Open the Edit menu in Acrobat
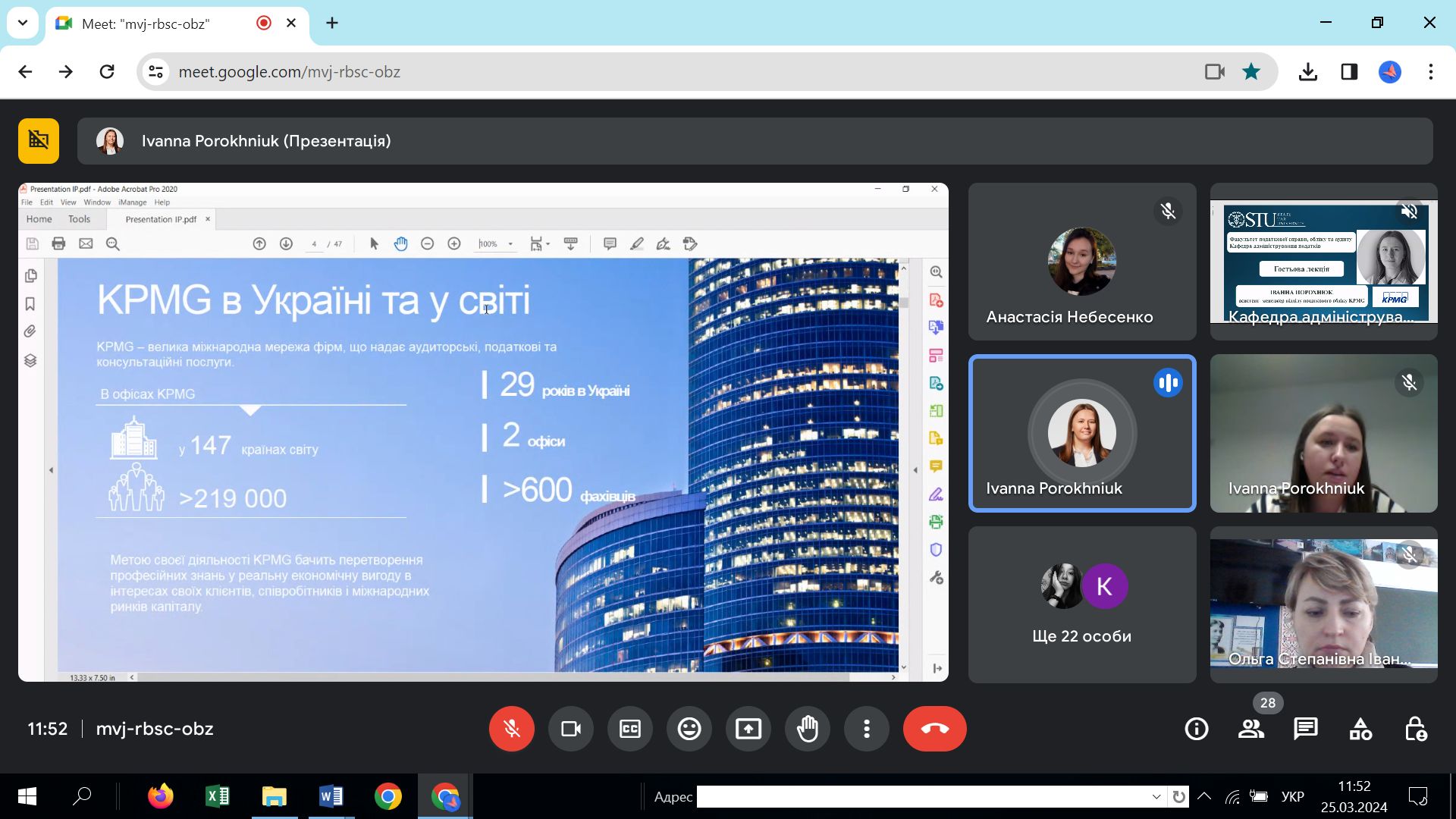Viewport: 1456px width, 819px height. click(46, 202)
